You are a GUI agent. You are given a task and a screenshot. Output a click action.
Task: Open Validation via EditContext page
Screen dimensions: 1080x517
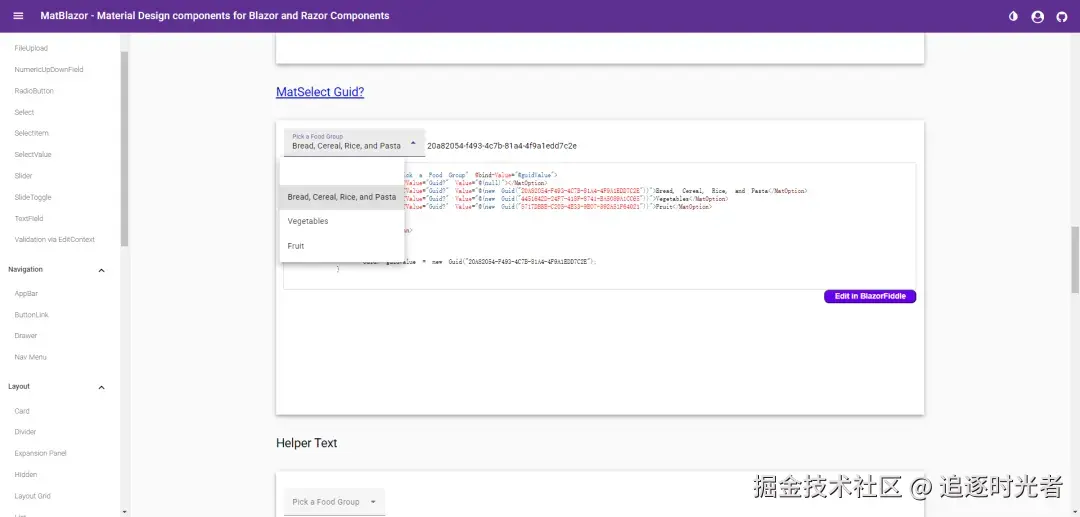click(x=54, y=240)
